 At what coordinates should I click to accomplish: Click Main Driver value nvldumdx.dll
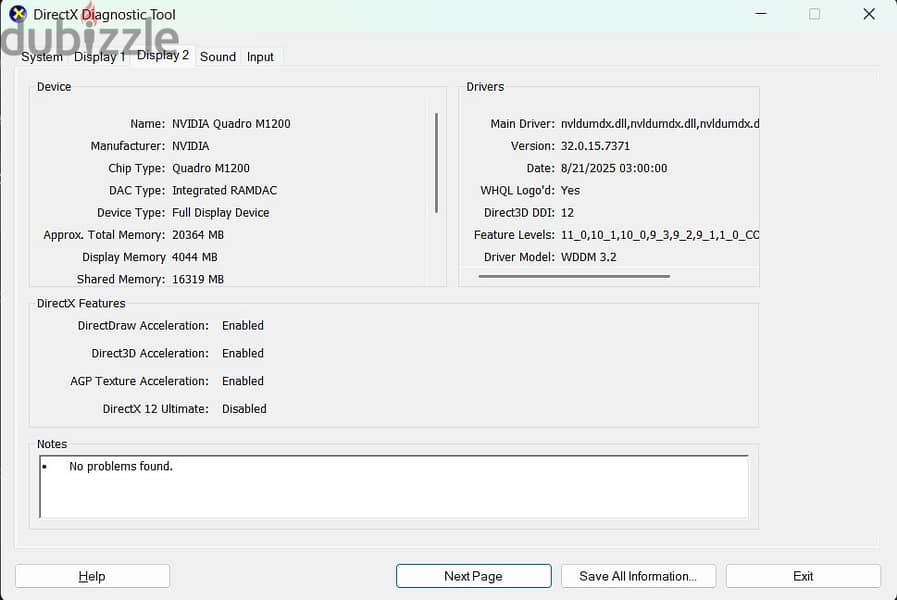[660, 124]
